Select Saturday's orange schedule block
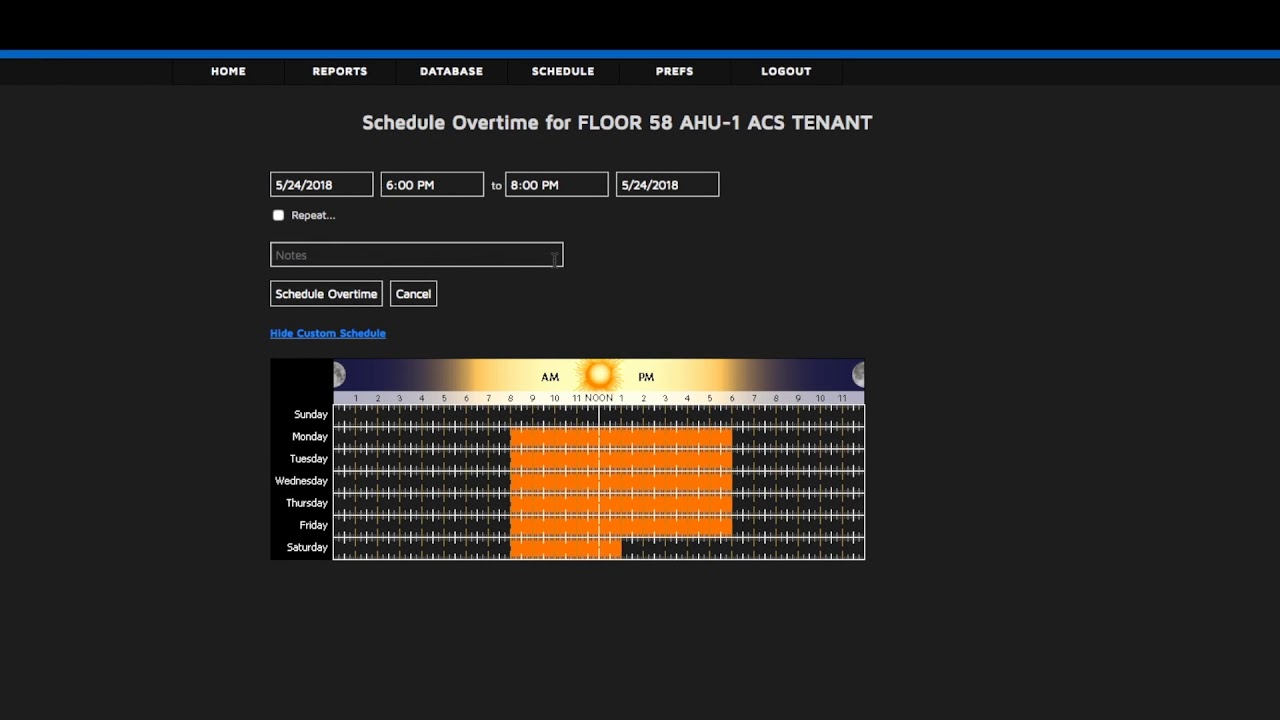This screenshot has width=1280, height=720. (565, 548)
